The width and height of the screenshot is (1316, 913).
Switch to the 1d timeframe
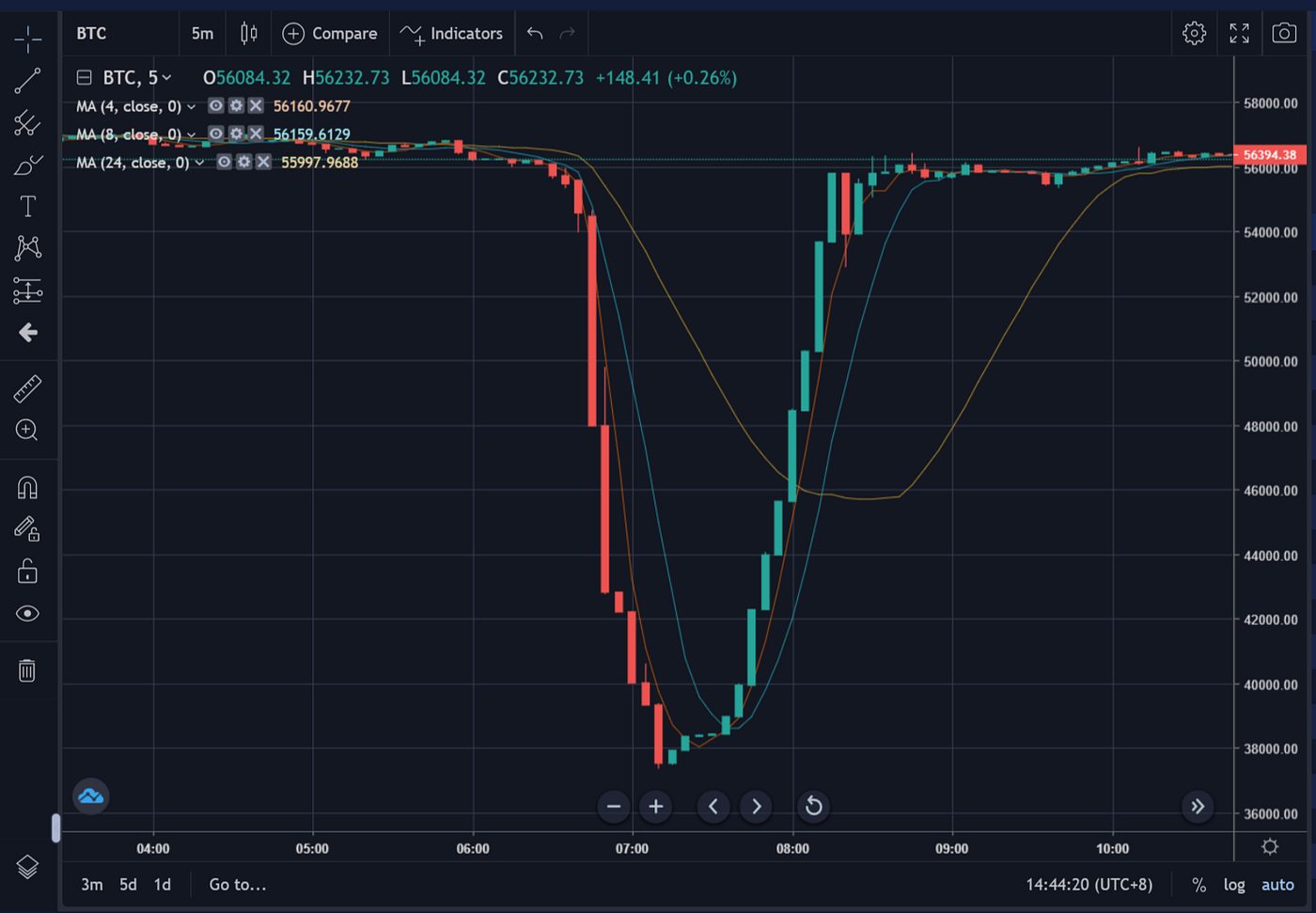162,884
